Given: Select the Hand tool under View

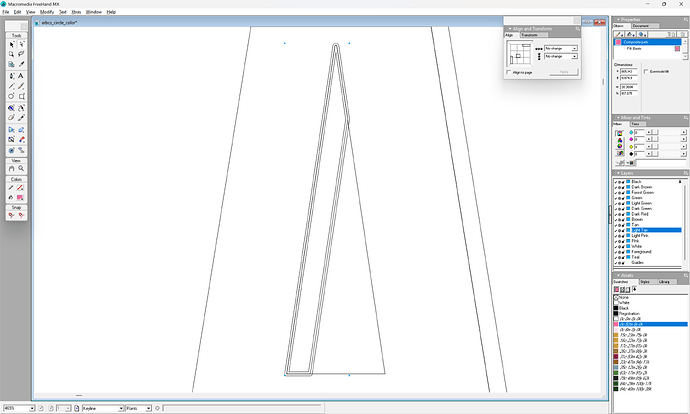Looking at the screenshot, I should pos(12,168).
